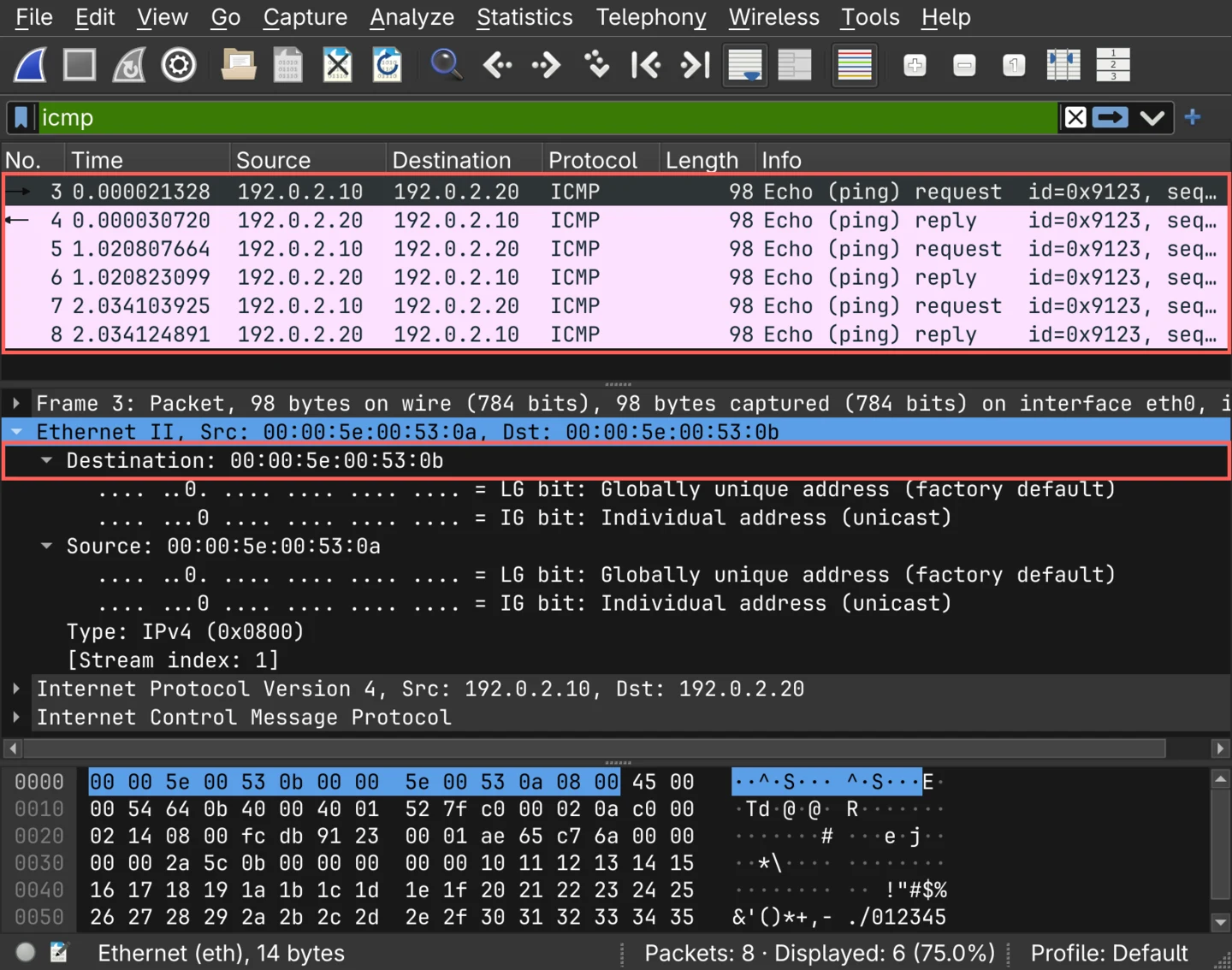Reload this capture file
Viewport: 1232px width, 970px height.
click(x=388, y=65)
